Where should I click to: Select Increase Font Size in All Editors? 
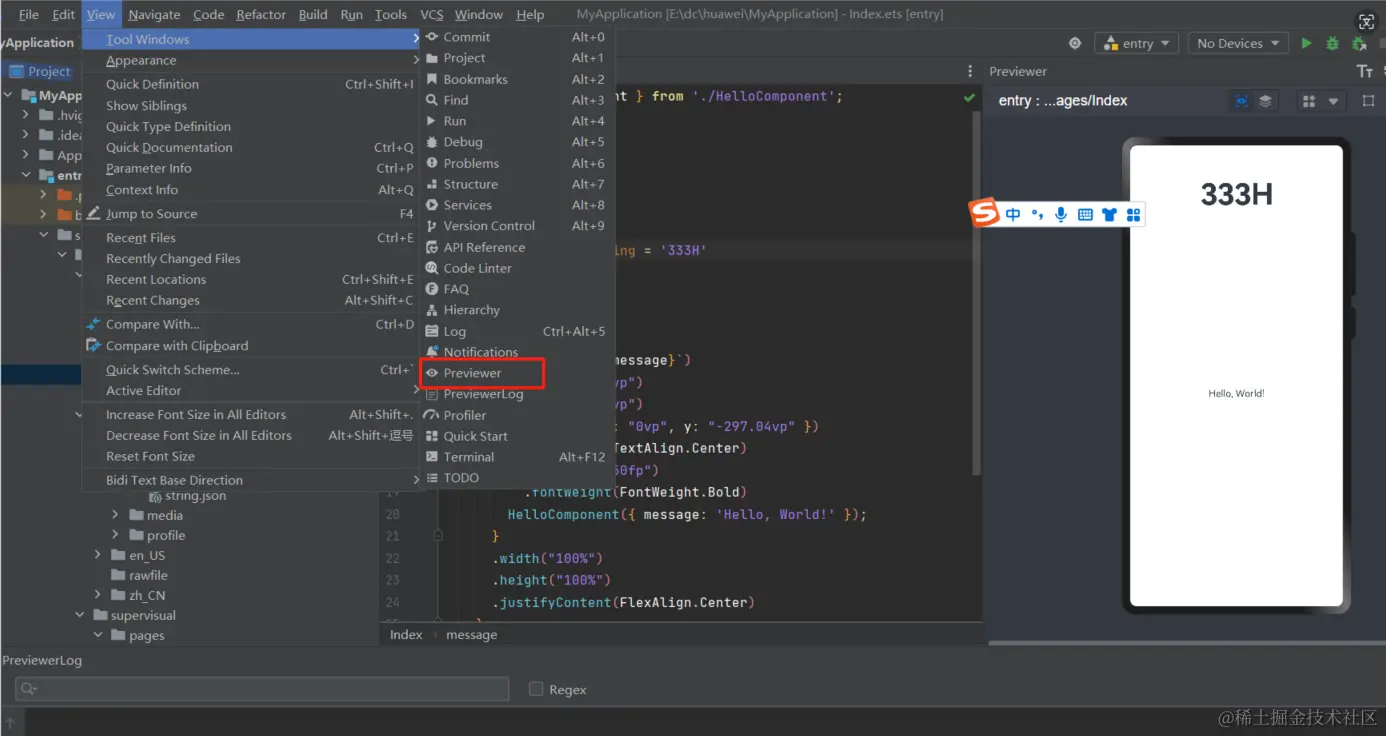(x=252, y=415)
